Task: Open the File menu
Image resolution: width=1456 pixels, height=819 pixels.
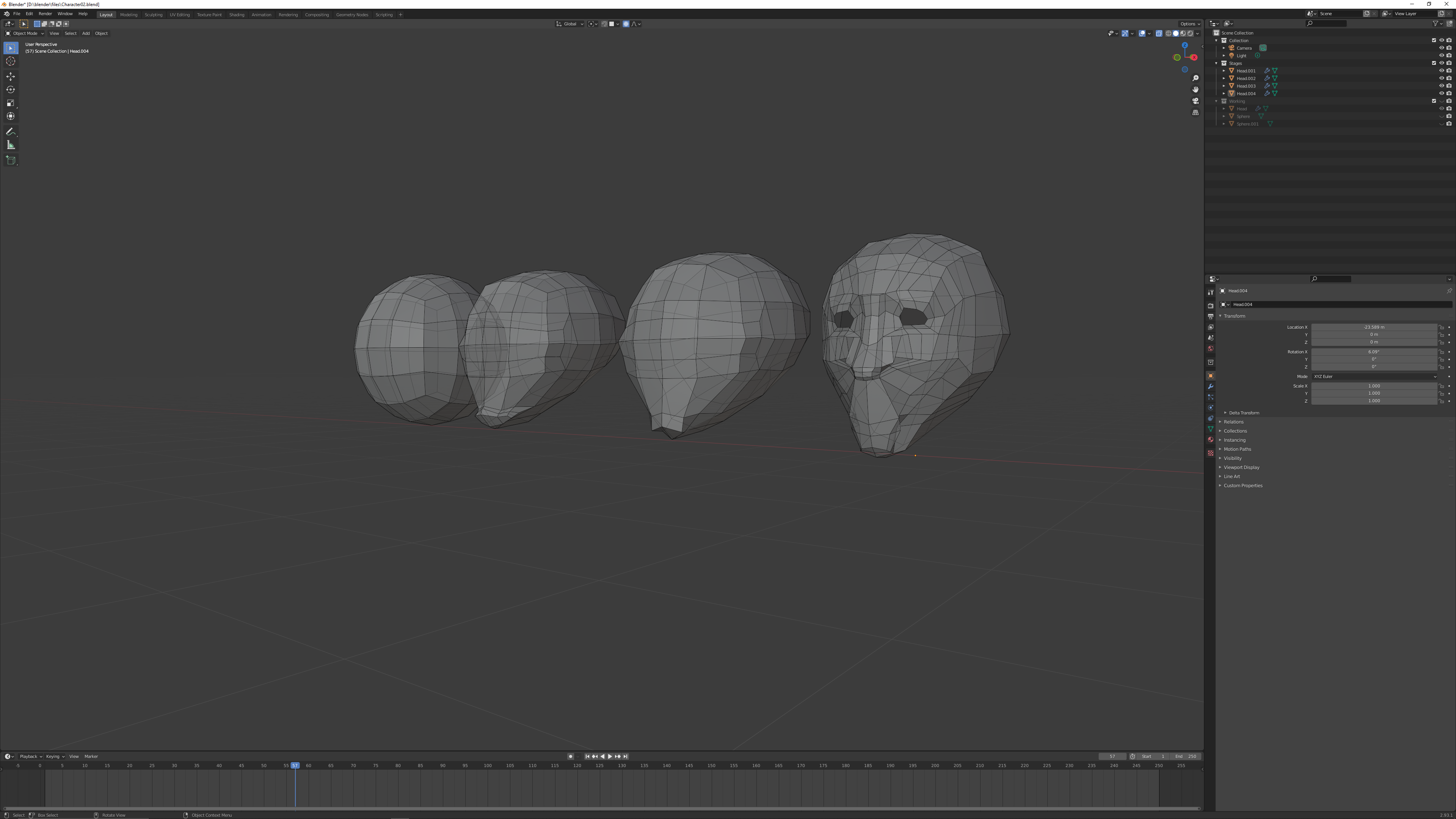Action: [17, 14]
